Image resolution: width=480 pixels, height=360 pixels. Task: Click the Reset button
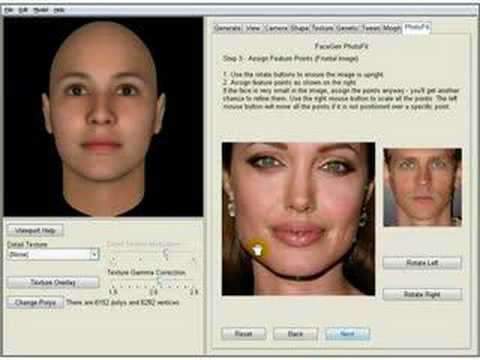pos(243,334)
